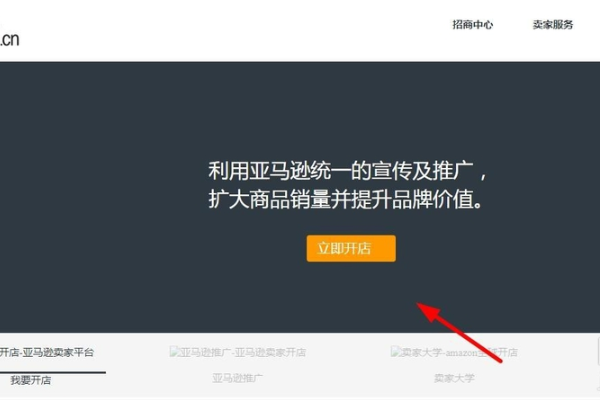
Task: Open the 招商中心 menu item
Action: pyautogui.click(x=473, y=25)
